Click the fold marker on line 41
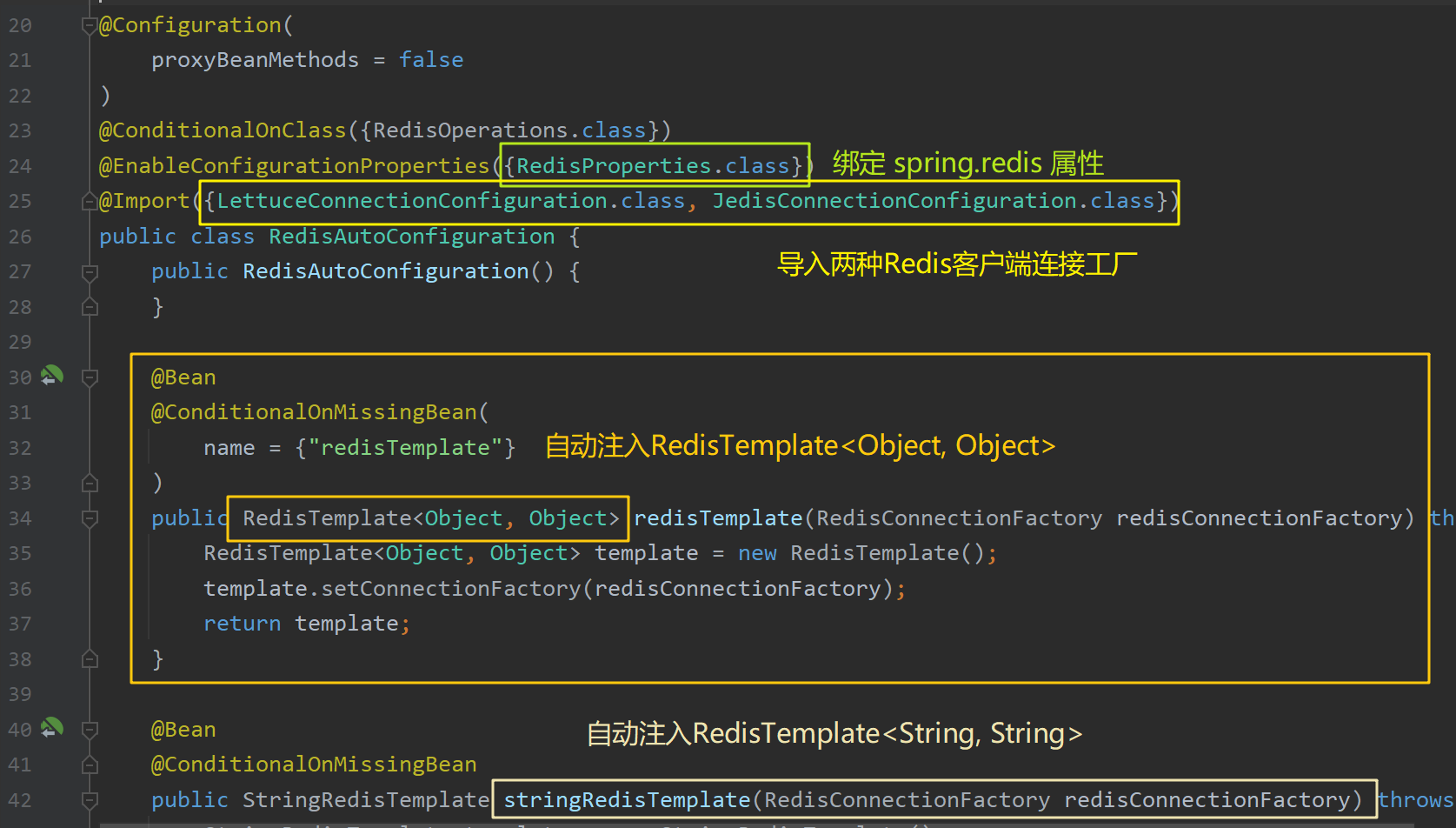The image size is (1456, 828). click(89, 765)
